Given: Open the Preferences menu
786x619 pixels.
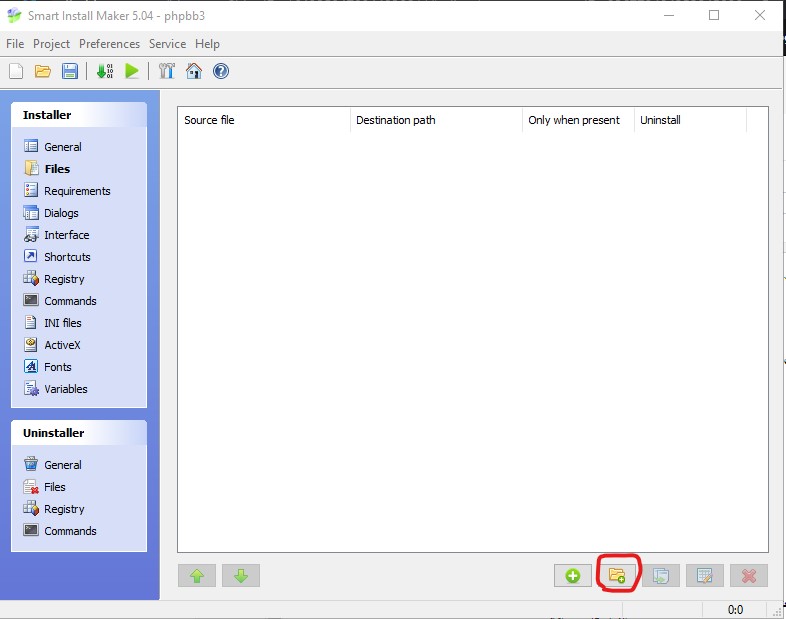Looking at the screenshot, I should point(109,44).
